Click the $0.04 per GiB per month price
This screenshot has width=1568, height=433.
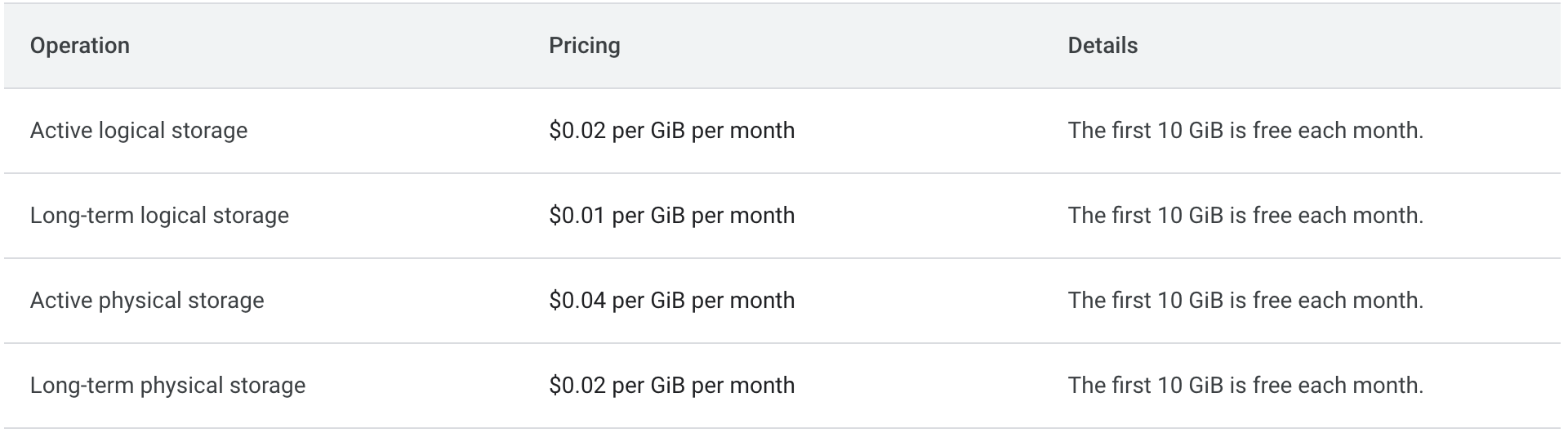click(x=671, y=301)
